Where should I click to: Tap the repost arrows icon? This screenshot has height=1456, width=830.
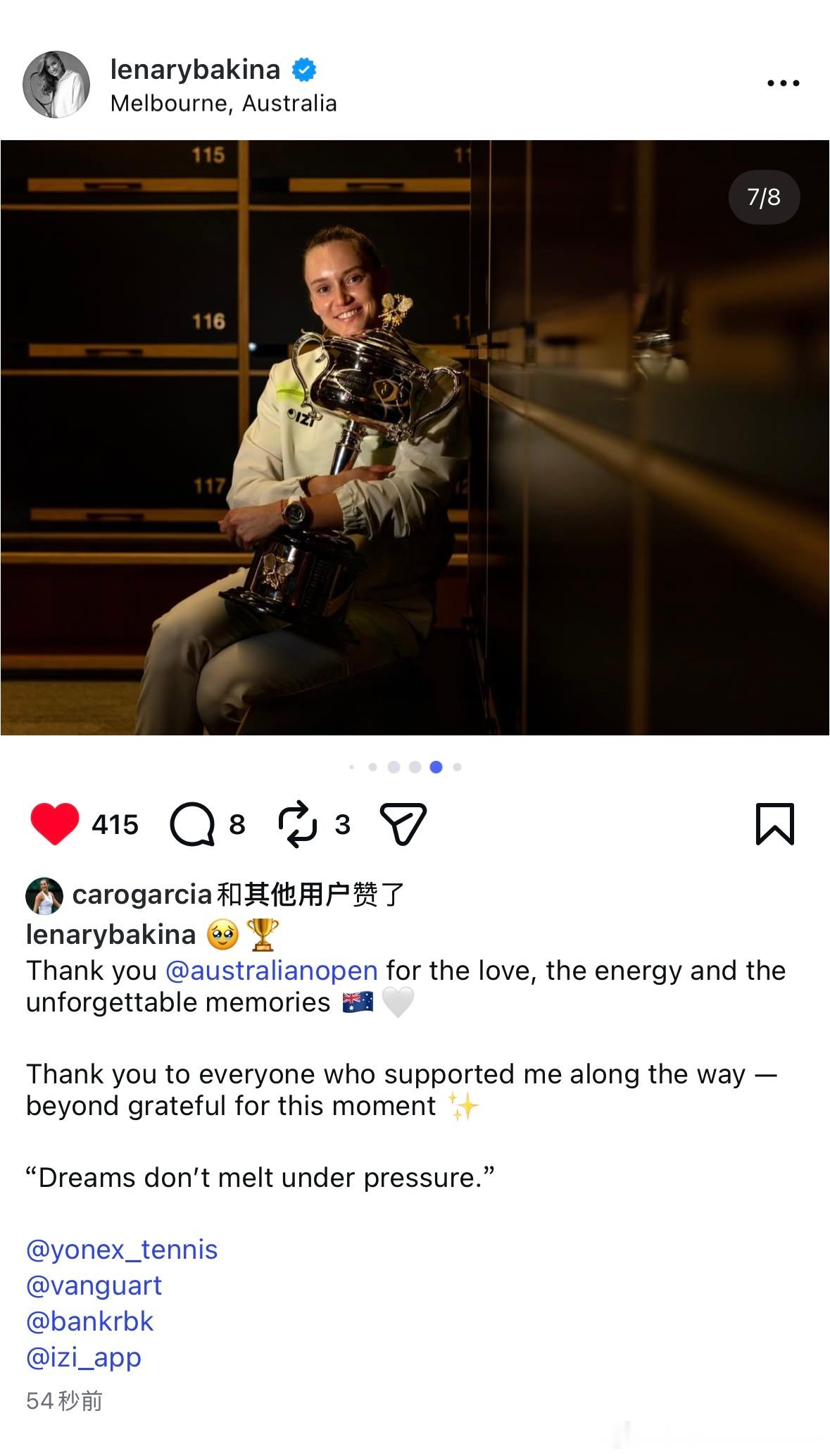coord(298,823)
